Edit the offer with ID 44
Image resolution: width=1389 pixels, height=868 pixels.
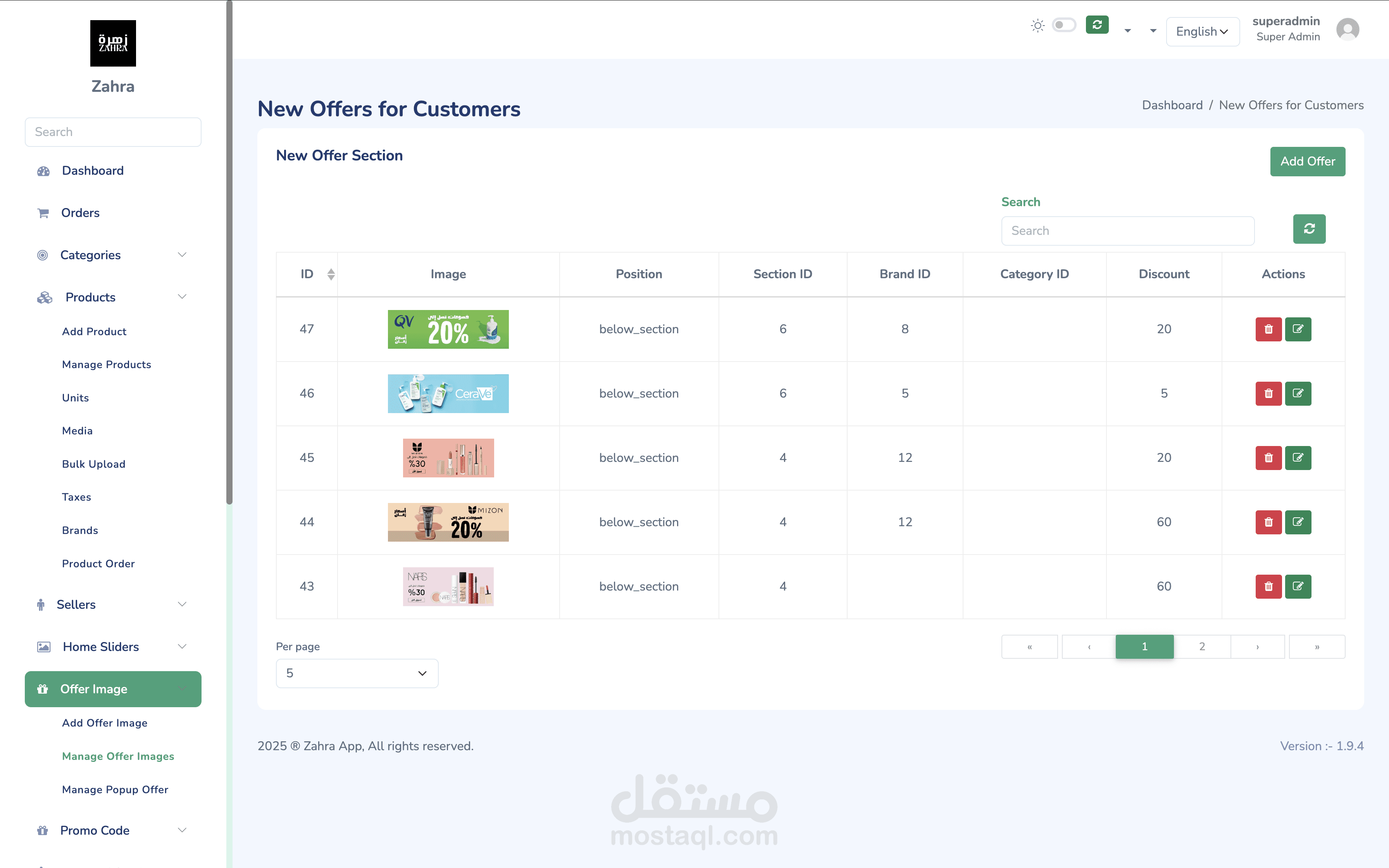pos(1298,522)
